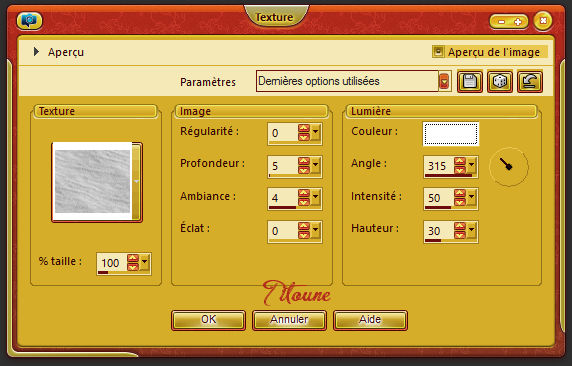
Task: Reset settings to default with the arrow icon
Action: click(530, 81)
